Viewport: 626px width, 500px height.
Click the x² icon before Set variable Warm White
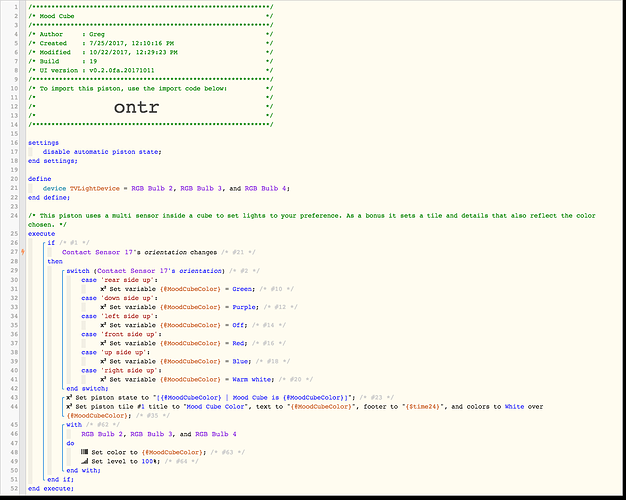[x=103, y=379]
